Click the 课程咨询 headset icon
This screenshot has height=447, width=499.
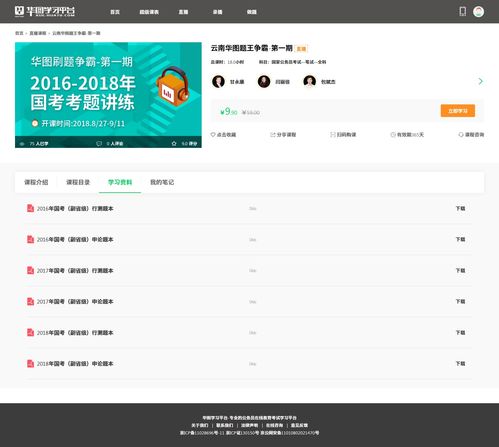pos(461,135)
